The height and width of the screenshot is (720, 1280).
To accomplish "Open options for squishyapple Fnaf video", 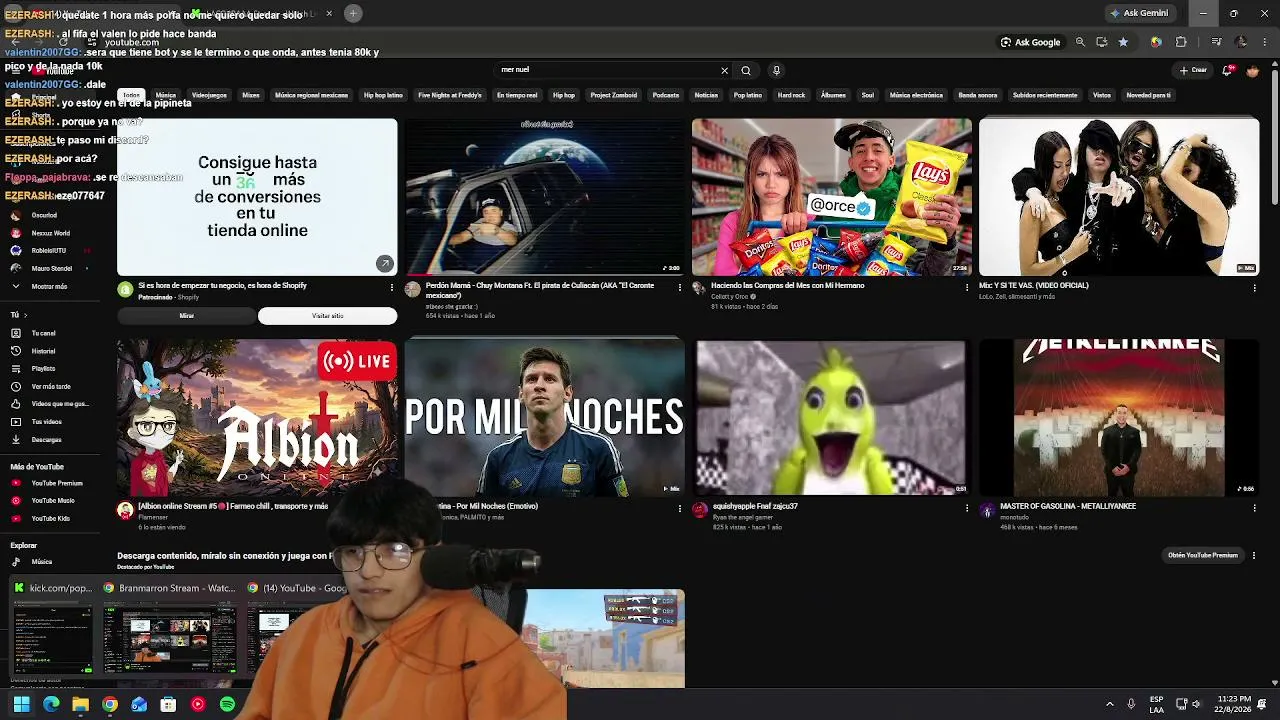I will 966,508.
